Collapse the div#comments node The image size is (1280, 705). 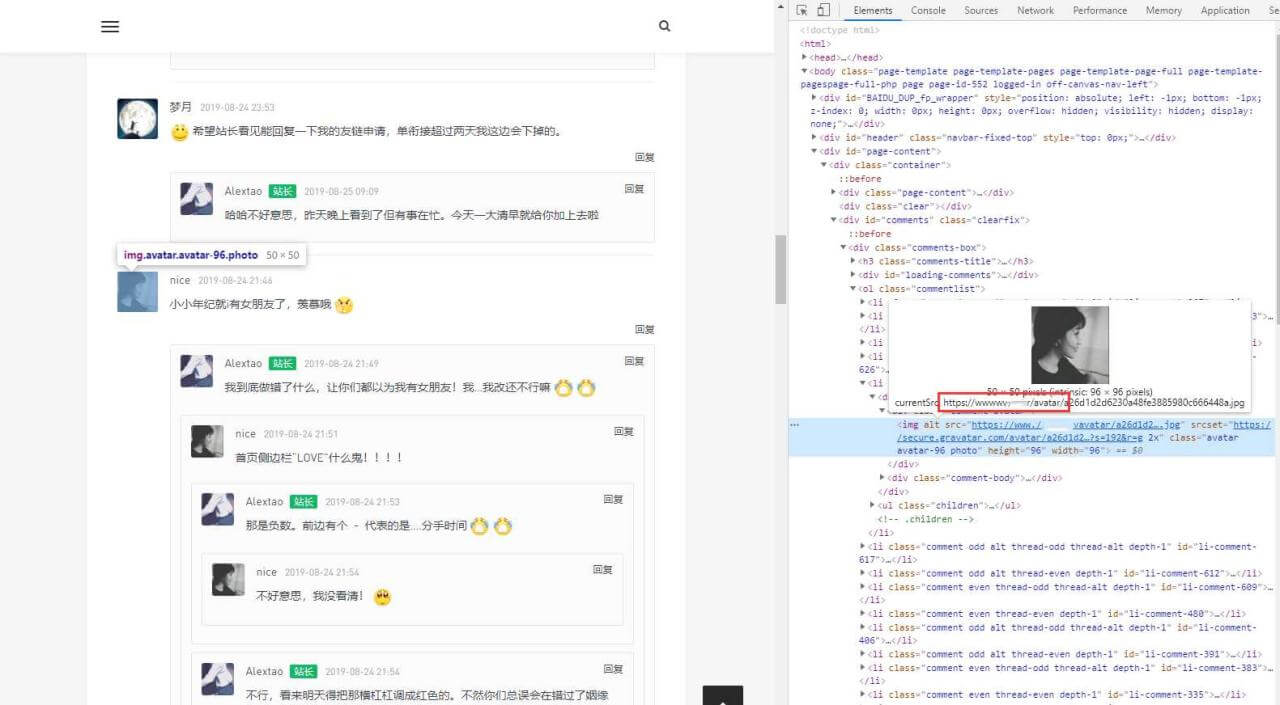tap(834, 220)
